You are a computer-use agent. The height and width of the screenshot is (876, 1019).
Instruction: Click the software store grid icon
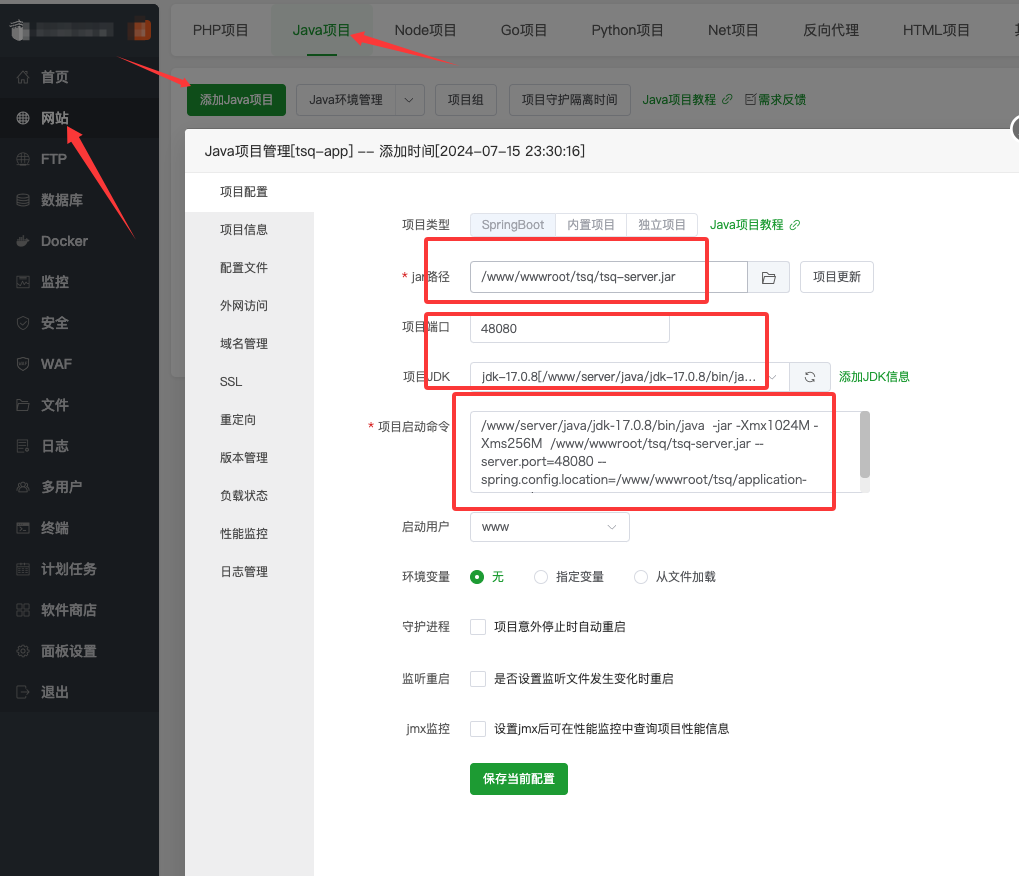point(23,610)
